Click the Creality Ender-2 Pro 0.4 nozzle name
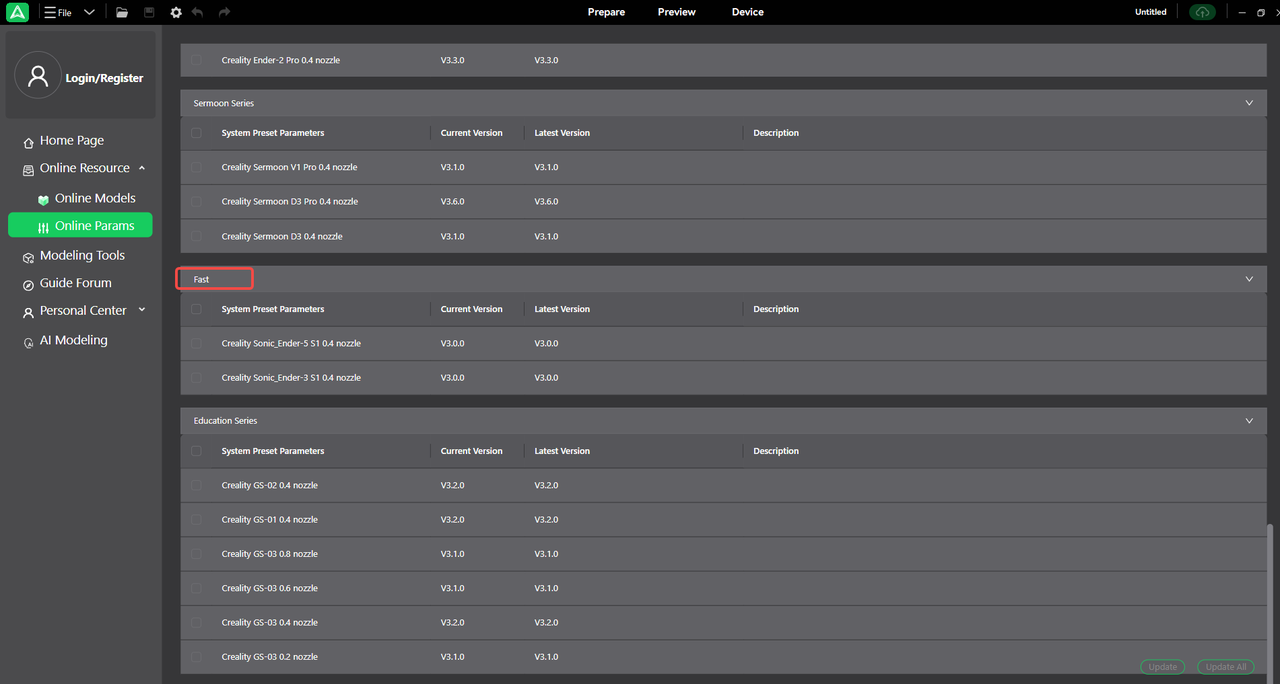1280x684 pixels. pos(280,60)
